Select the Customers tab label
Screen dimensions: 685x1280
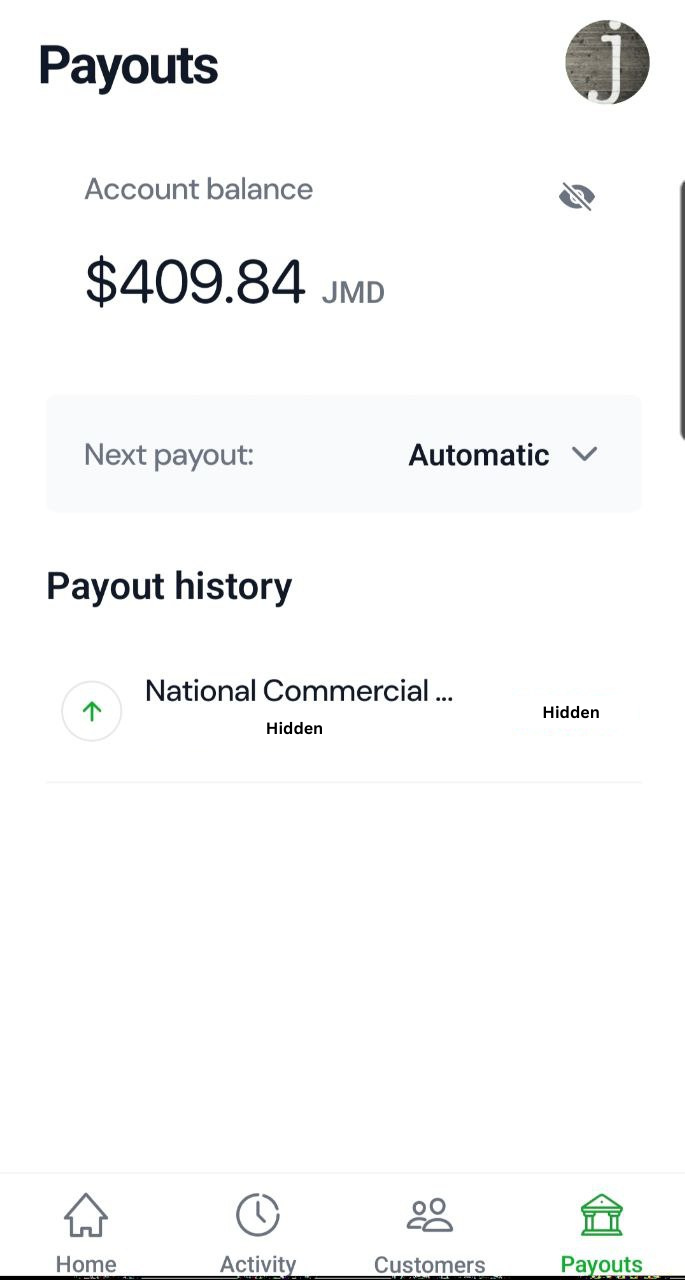click(x=430, y=1264)
